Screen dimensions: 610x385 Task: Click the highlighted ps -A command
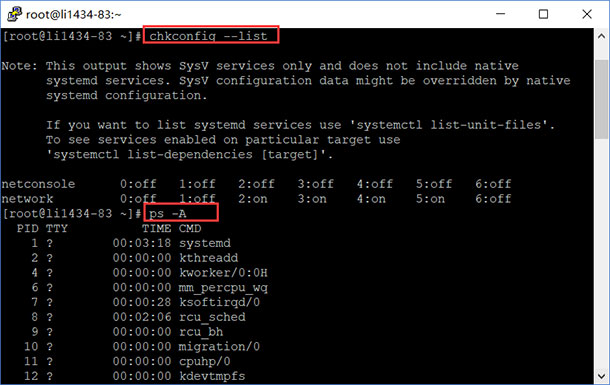pyautogui.click(x=168, y=214)
